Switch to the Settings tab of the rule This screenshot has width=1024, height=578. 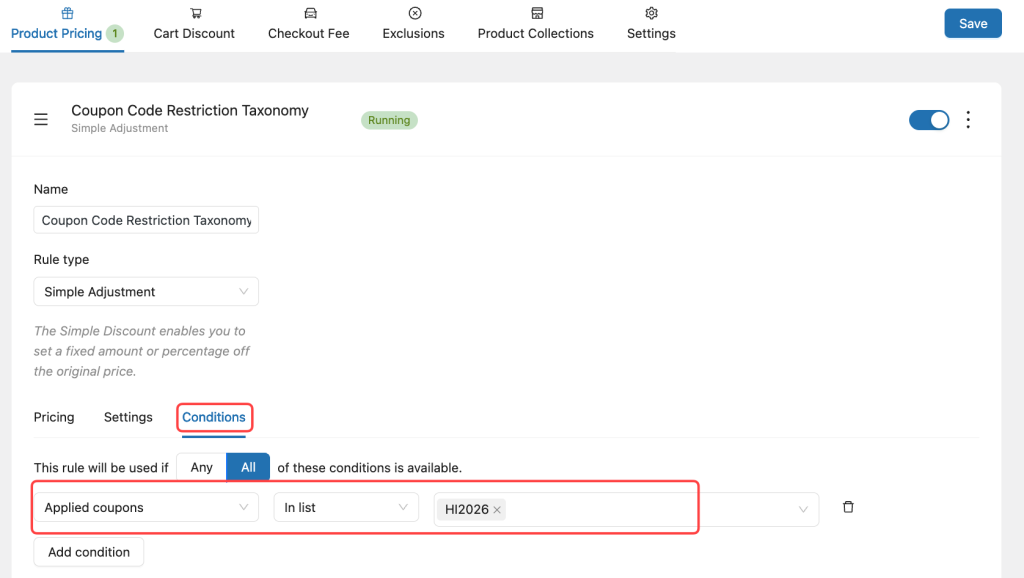pyautogui.click(x=127, y=417)
